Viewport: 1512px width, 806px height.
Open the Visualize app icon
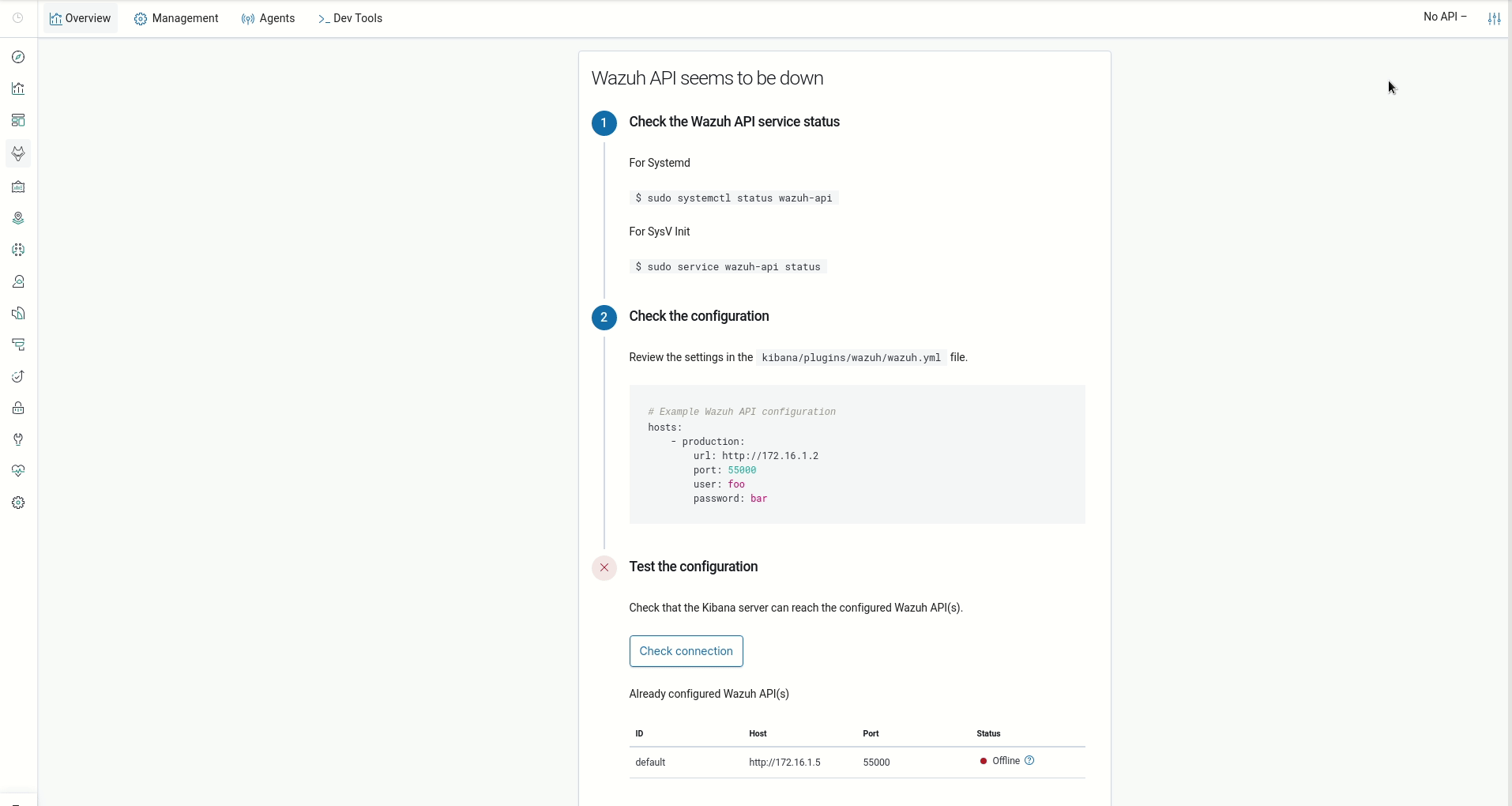(17, 89)
